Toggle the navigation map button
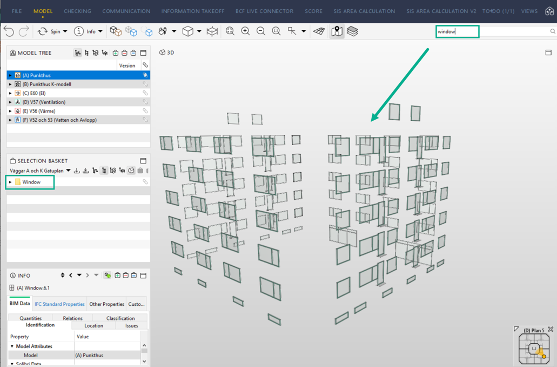 (337, 32)
